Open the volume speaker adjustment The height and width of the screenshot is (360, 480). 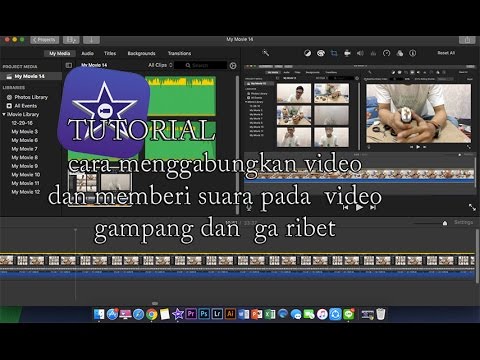click(360, 53)
